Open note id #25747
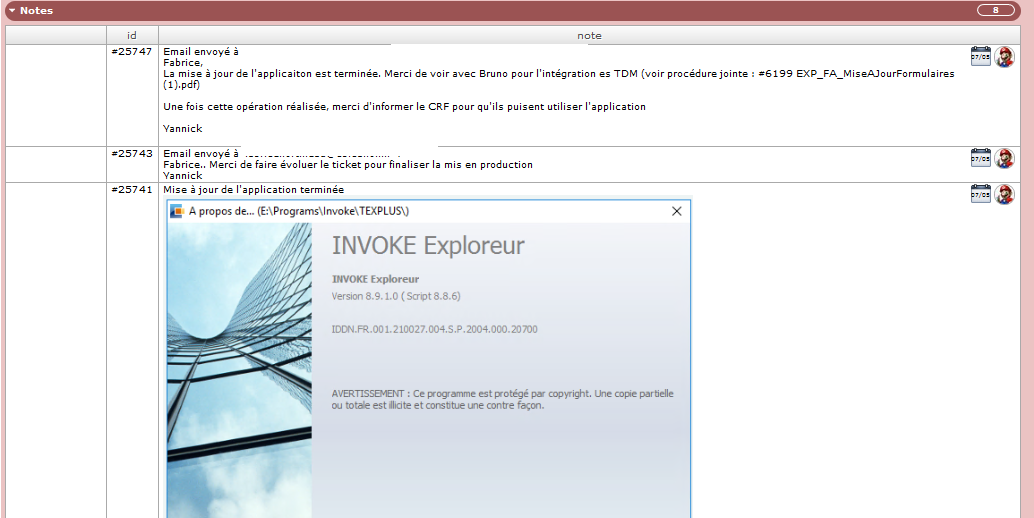 point(132,51)
